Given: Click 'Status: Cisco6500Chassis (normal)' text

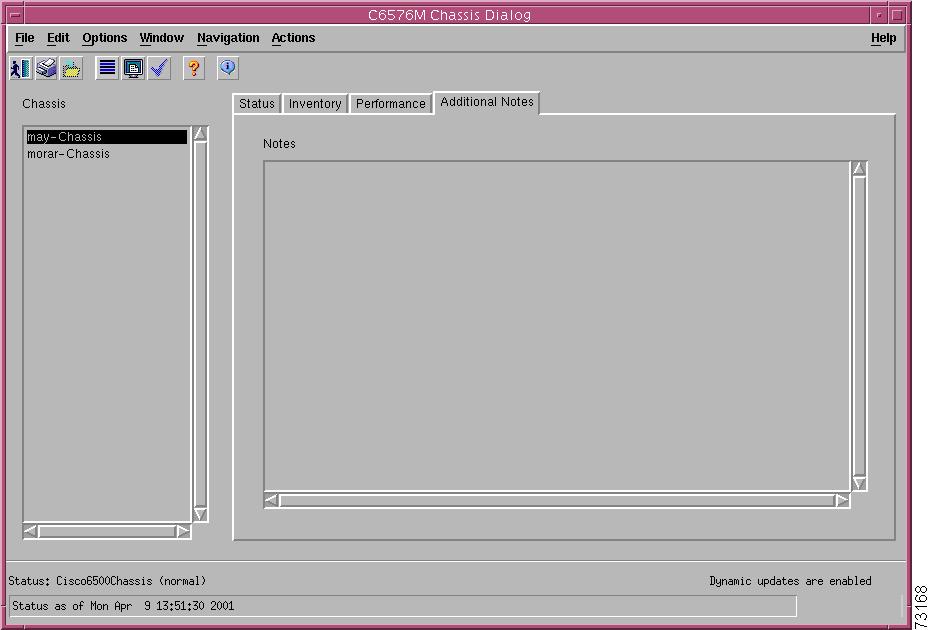Looking at the screenshot, I should (x=108, y=581).
